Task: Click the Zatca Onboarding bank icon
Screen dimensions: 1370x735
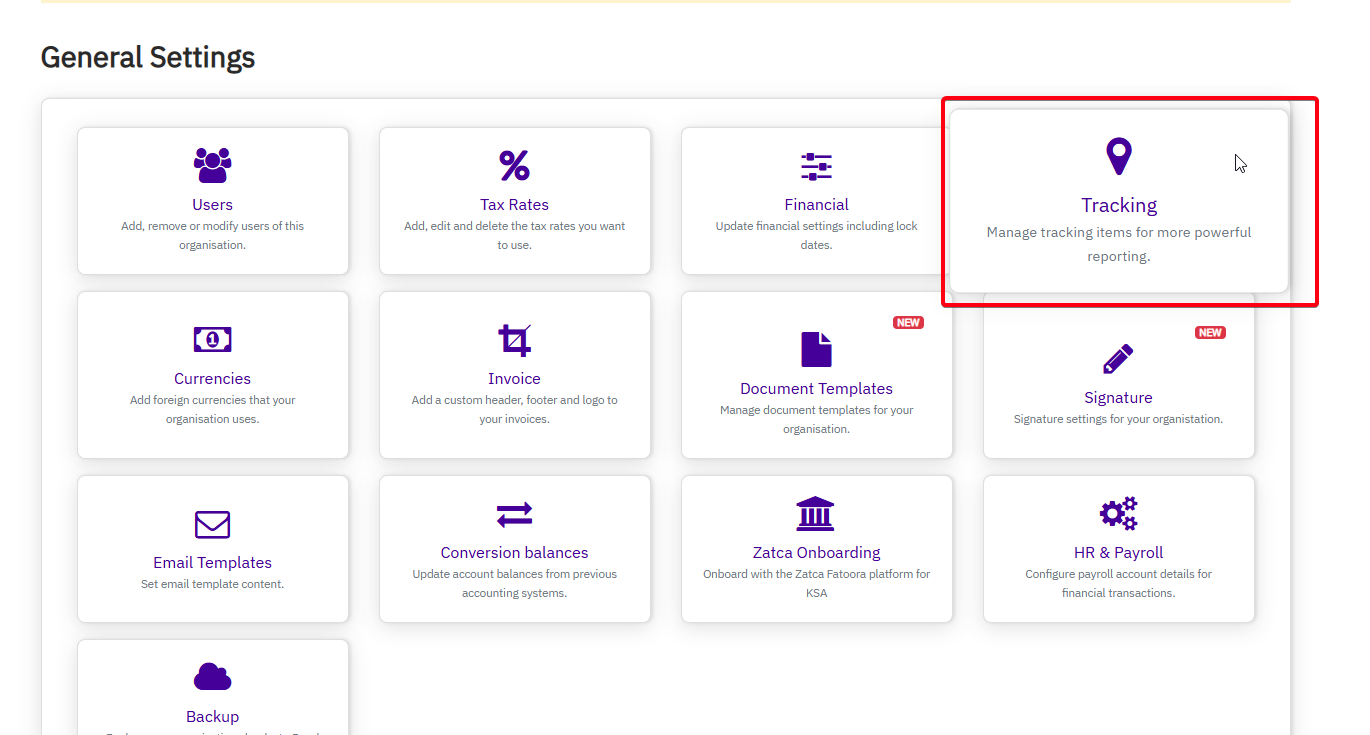Action: [x=816, y=514]
